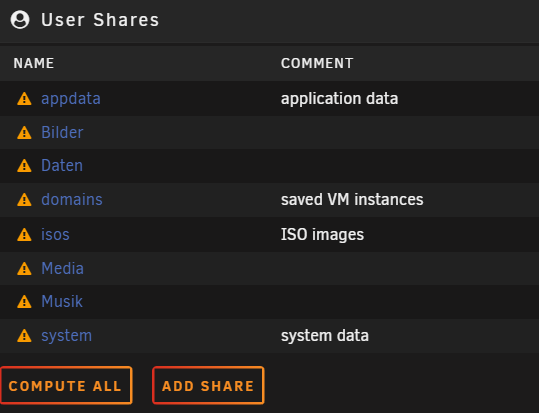539x413 pixels.
Task: Select the domains share link
Action: [72, 199]
